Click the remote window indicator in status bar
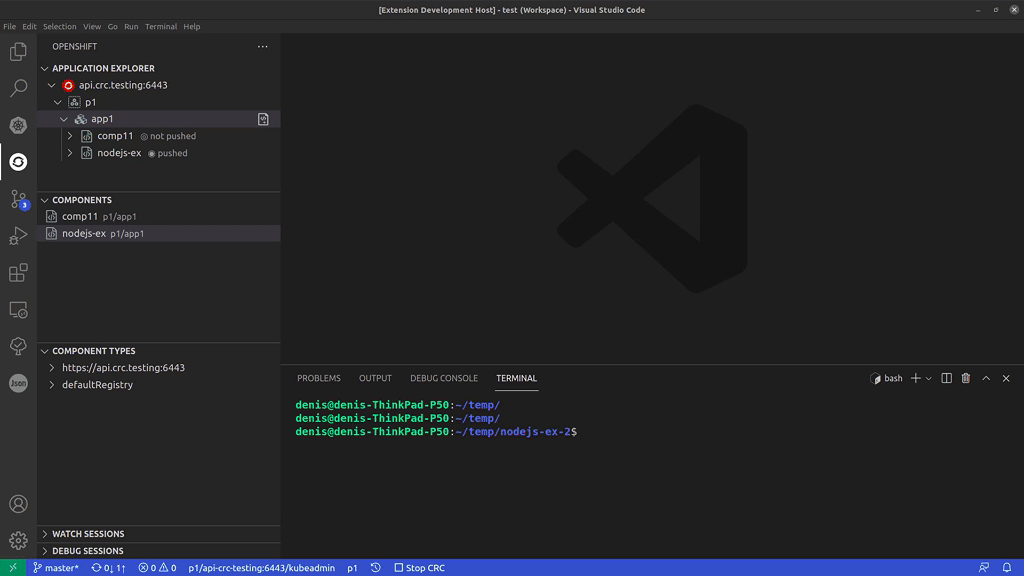This screenshot has height=576, width=1024. pyautogui.click(x=13, y=568)
